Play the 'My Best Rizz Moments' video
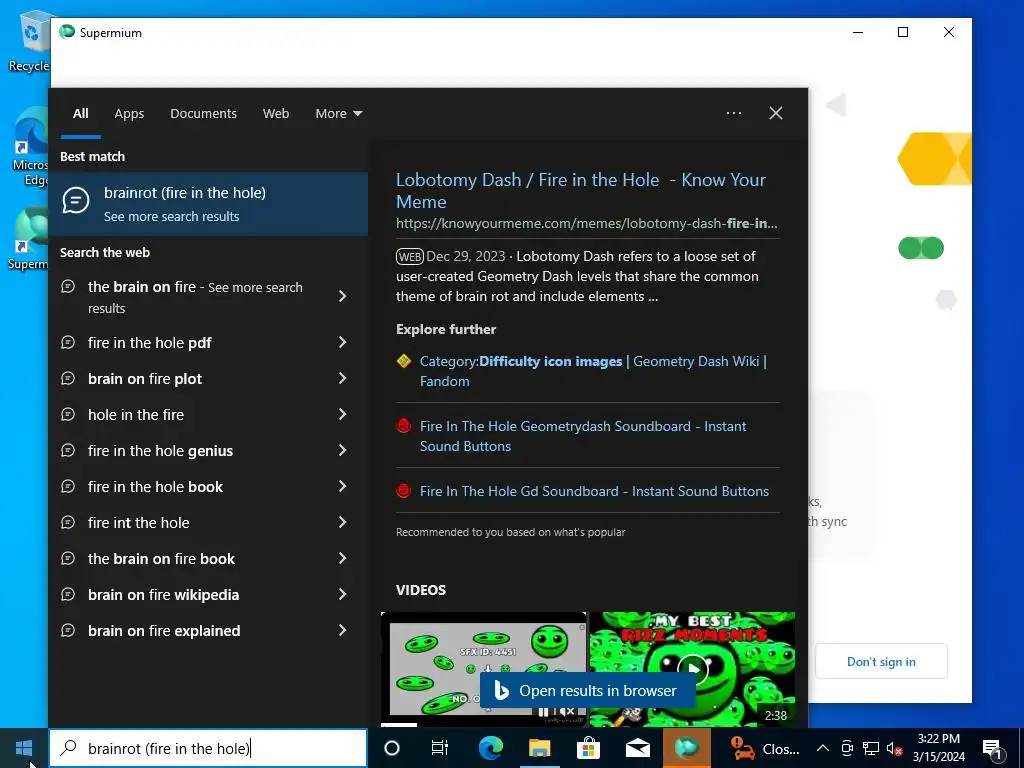The image size is (1024, 768). (x=692, y=669)
